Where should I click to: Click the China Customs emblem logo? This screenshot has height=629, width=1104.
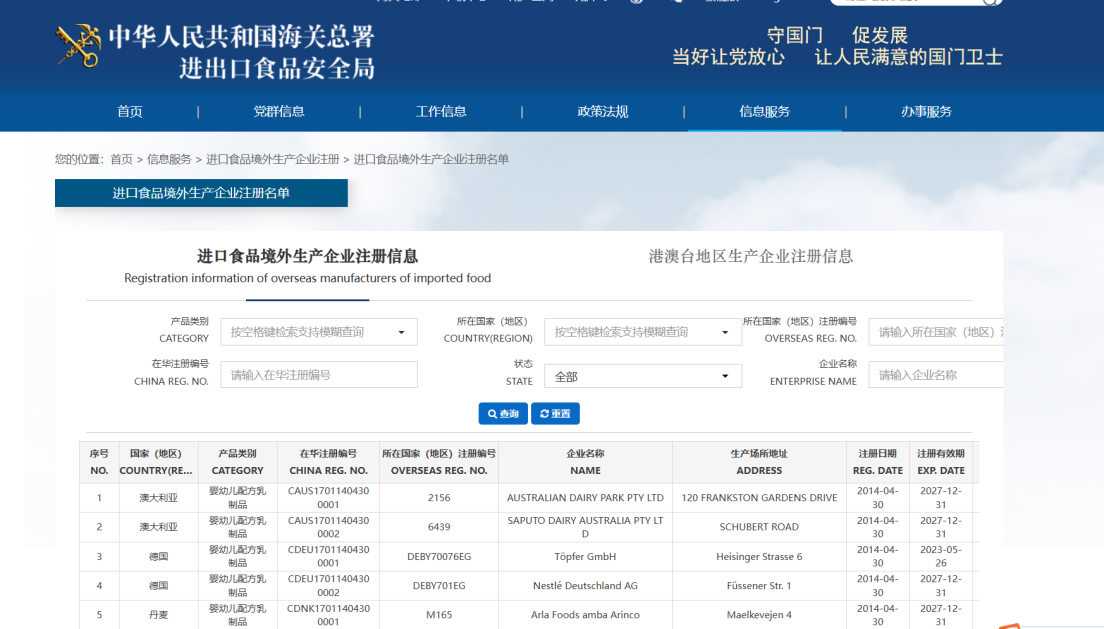(x=78, y=46)
